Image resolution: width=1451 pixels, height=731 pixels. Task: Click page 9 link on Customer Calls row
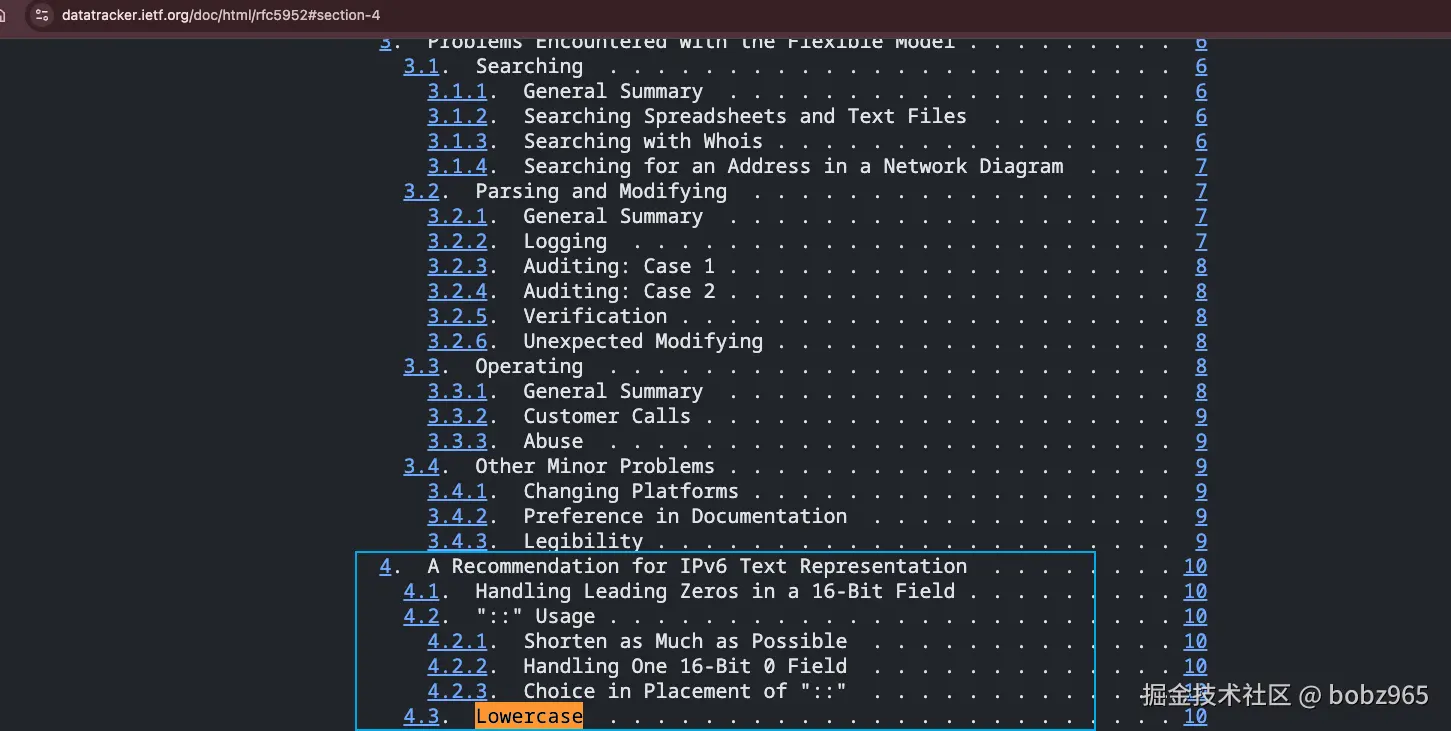coord(1201,417)
